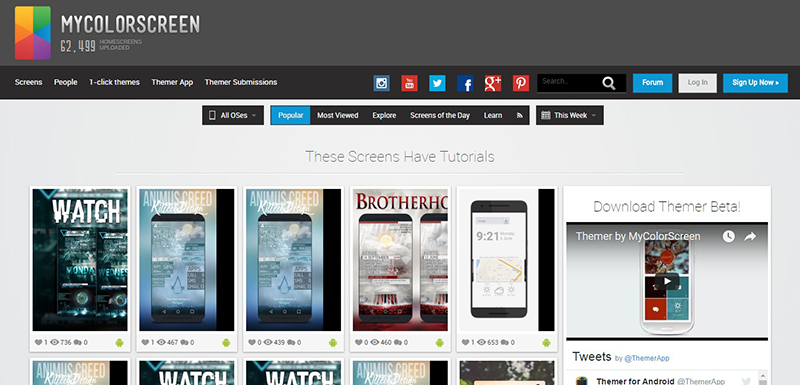Click the Download Themer Beta! heading

[x=667, y=207]
